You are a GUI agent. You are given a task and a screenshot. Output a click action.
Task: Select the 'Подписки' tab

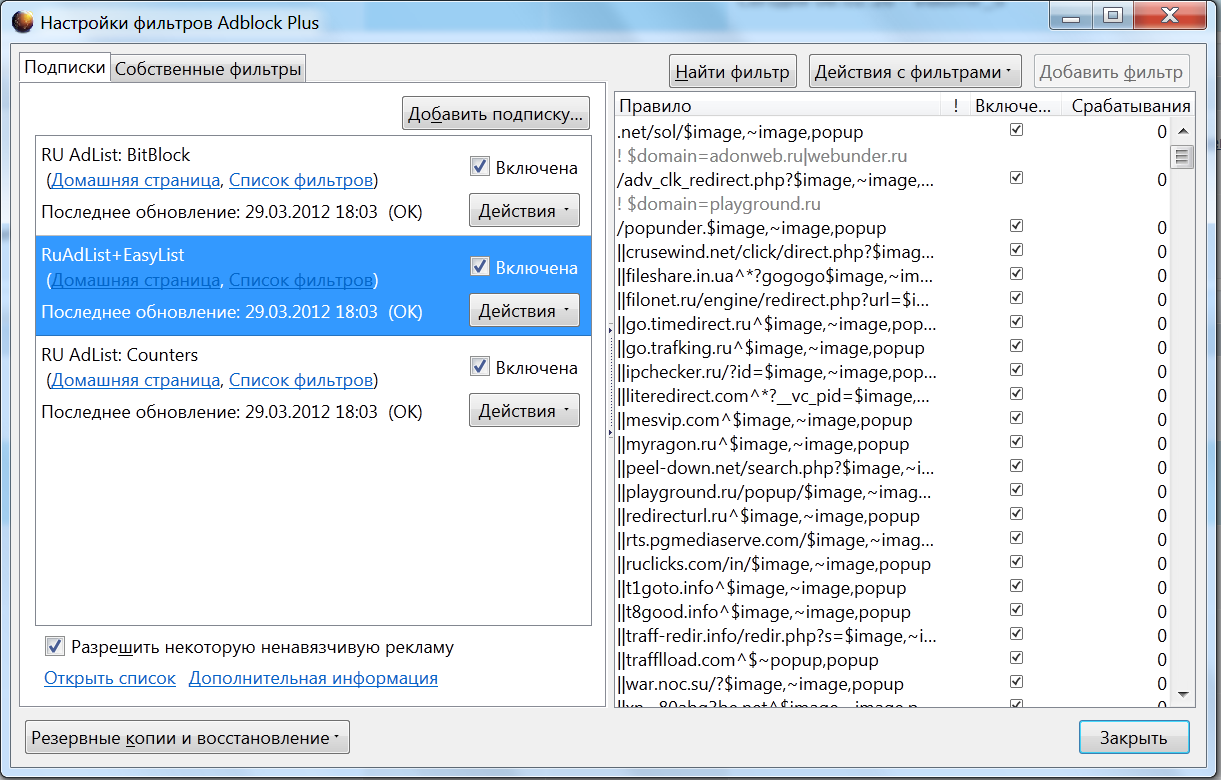pos(65,68)
